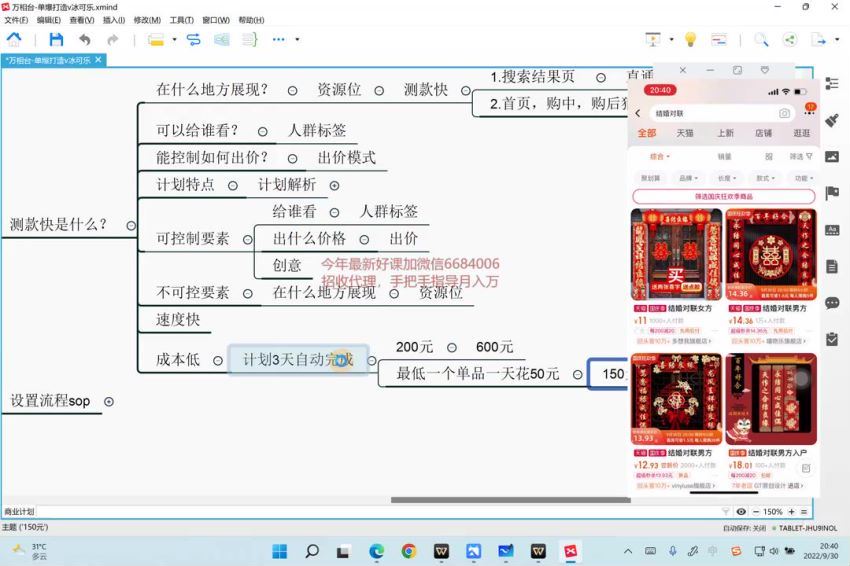Tap 销量 sort option in phone

click(x=724, y=156)
